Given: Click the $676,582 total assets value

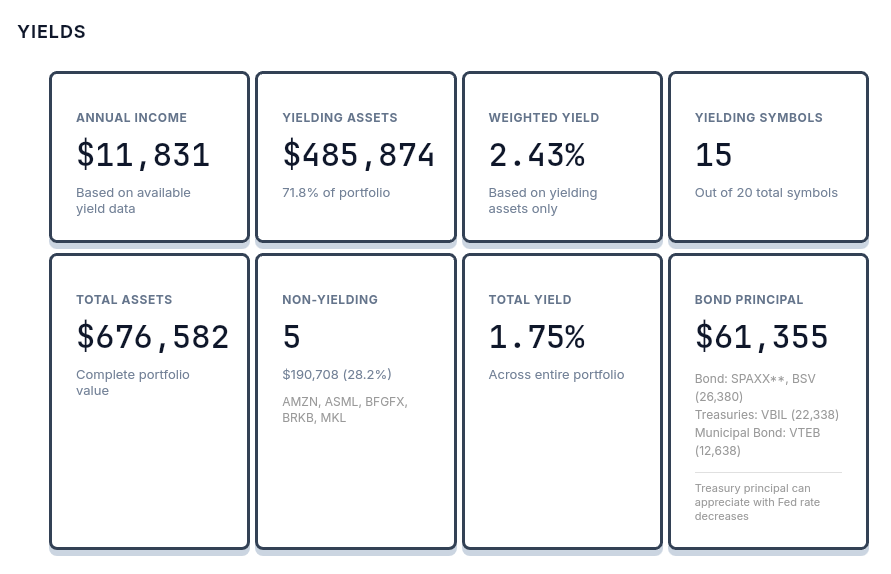Looking at the screenshot, I should [x=153, y=337].
